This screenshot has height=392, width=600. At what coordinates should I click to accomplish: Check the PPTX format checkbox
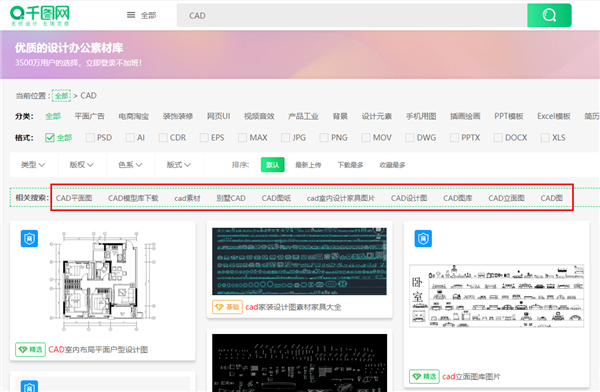click(455, 137)
